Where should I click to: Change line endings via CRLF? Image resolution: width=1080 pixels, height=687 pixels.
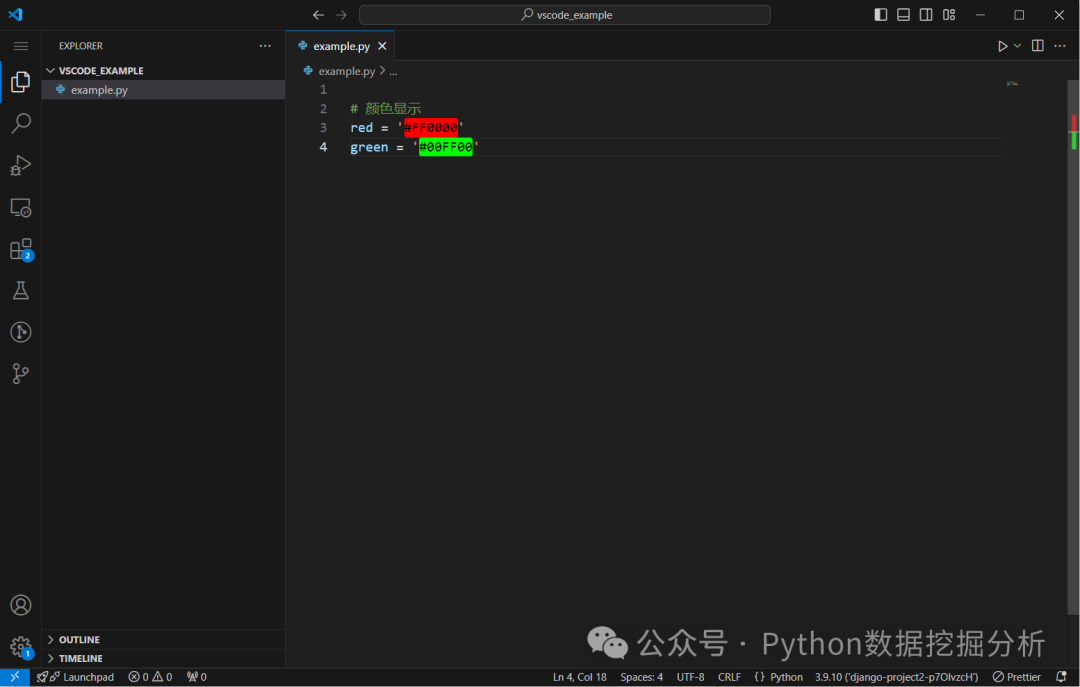729,677
